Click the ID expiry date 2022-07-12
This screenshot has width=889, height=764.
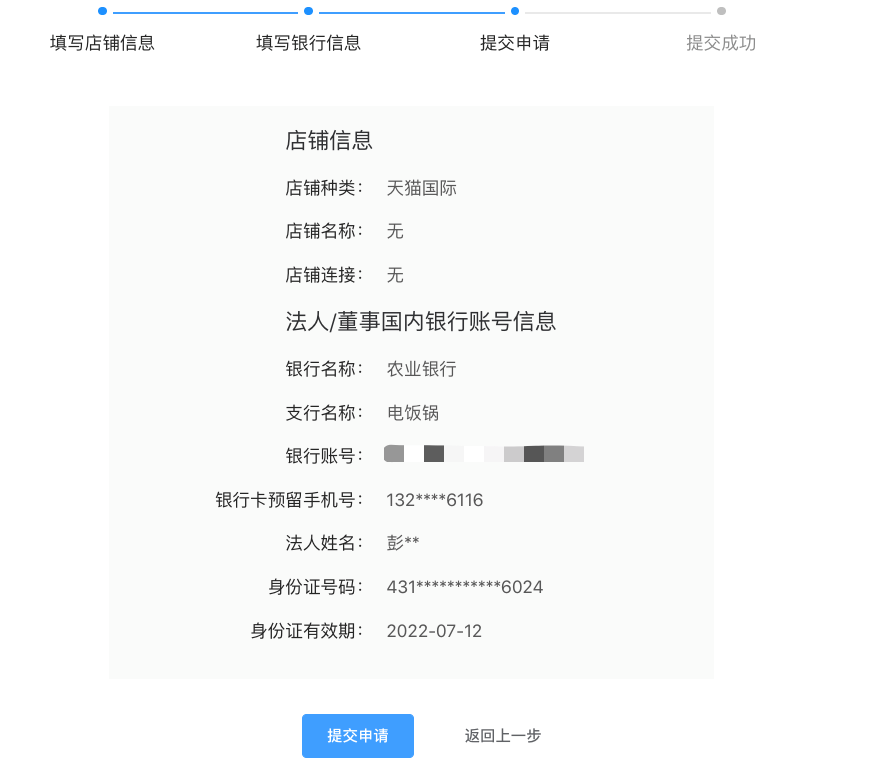click(434, 631)
